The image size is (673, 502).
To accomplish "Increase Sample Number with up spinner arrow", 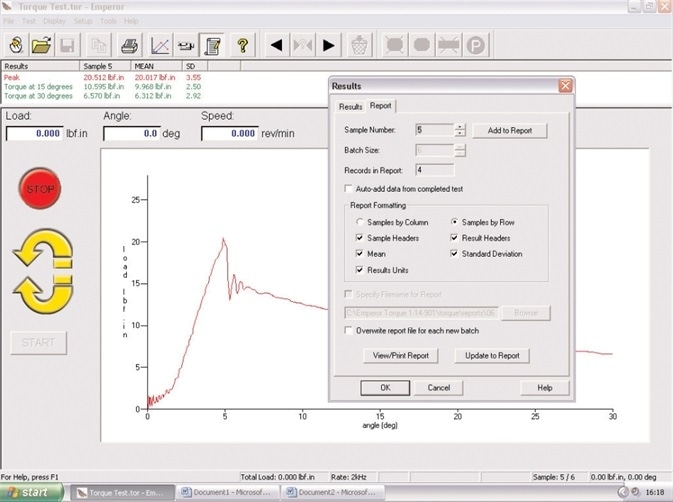I will 460,127.
